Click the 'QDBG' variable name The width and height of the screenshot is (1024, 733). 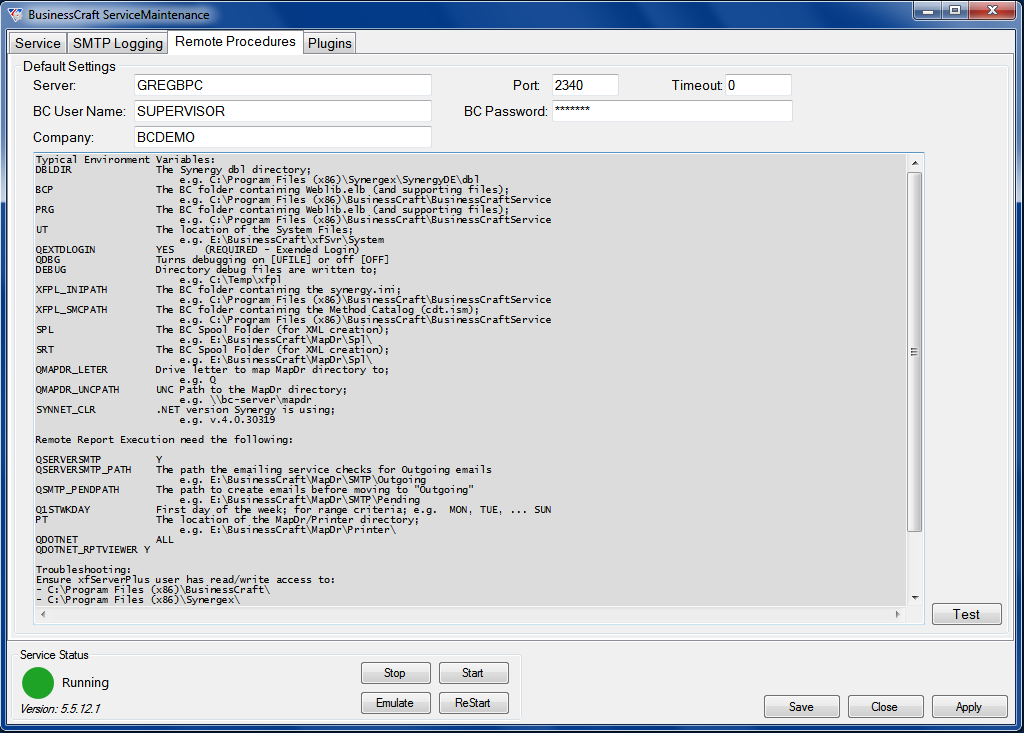pyautogui.click(x=48, y=260)
